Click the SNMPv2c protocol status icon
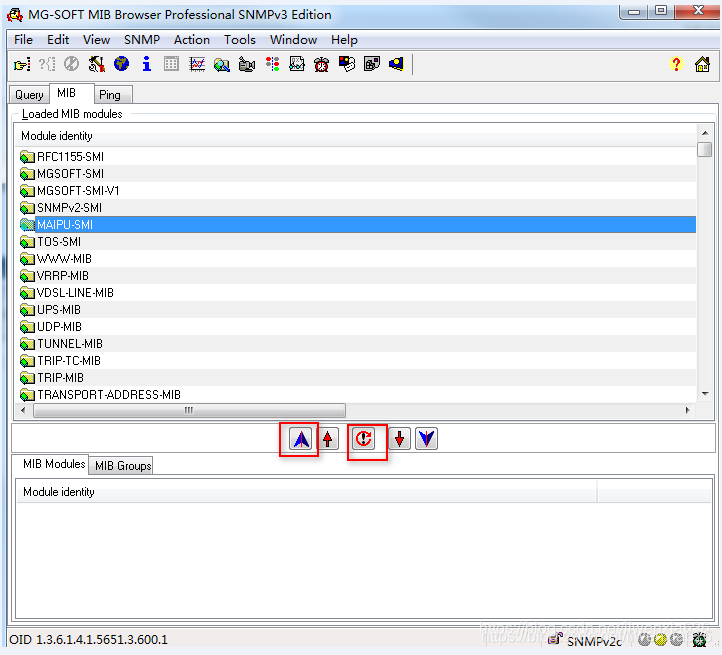This screenshot has width=722, height=655. 555,639
